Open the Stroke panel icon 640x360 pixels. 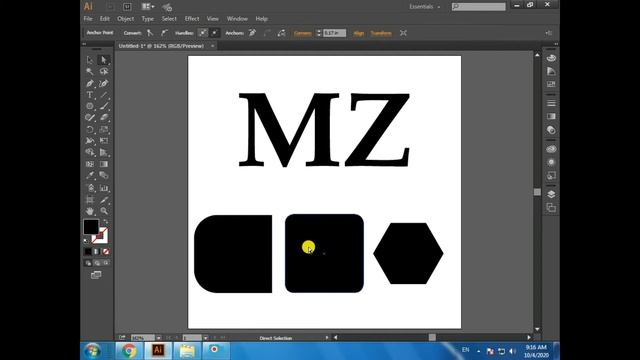(551, 103)
